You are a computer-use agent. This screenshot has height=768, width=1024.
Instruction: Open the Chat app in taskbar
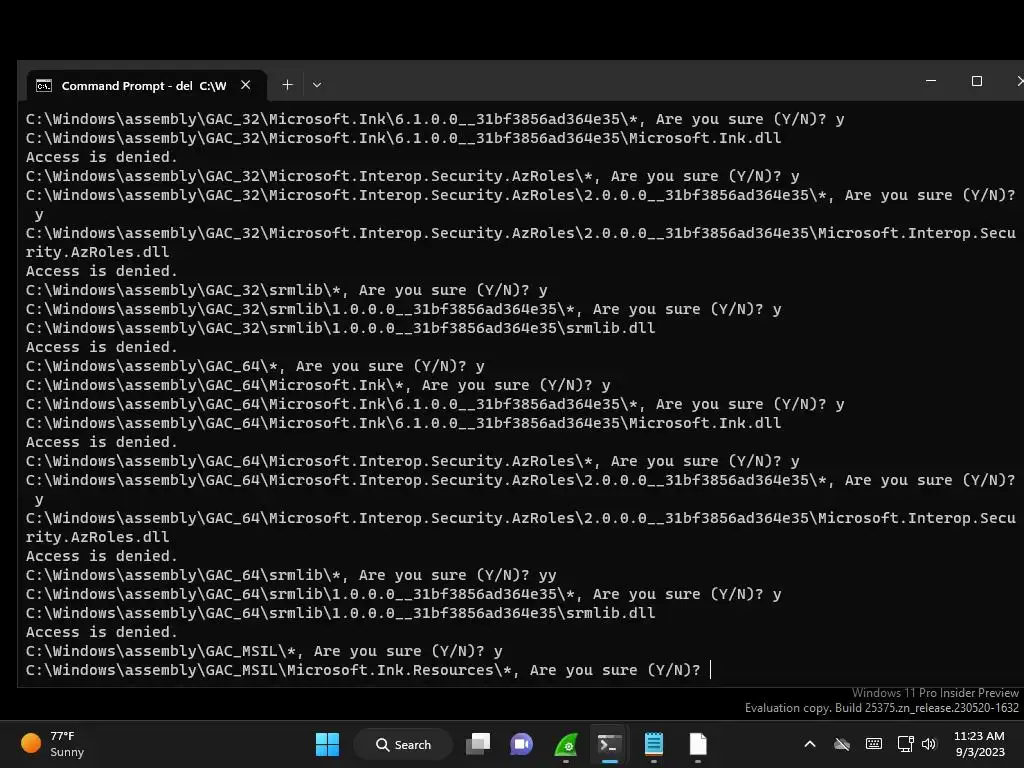[521, 744]
